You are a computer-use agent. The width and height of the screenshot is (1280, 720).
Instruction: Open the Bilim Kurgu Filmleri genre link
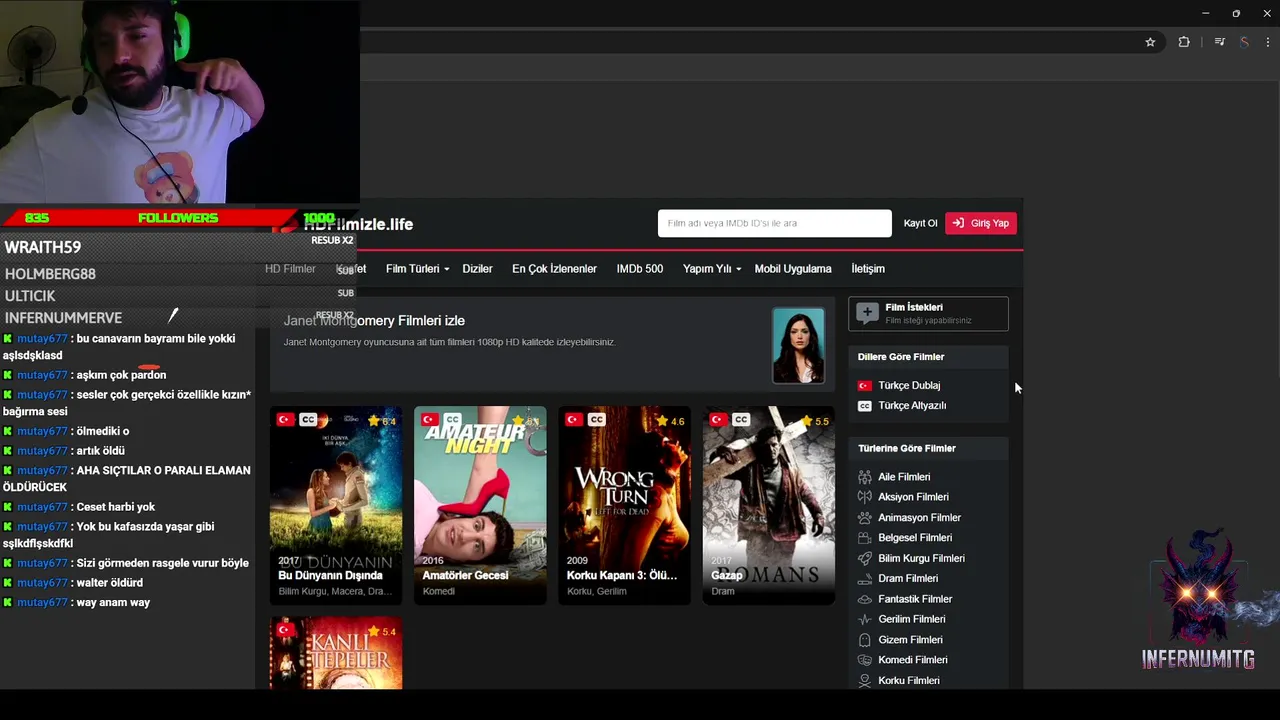pyautogui.click(x=921, y=559)
